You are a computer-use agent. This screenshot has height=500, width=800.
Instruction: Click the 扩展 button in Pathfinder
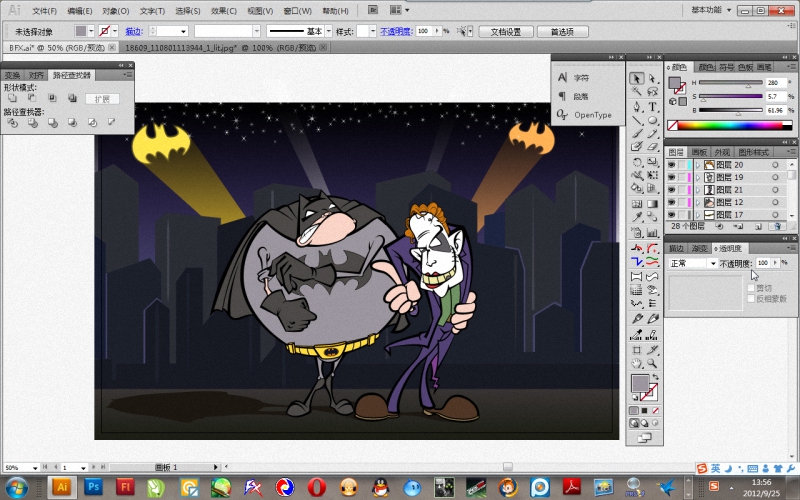102,99
